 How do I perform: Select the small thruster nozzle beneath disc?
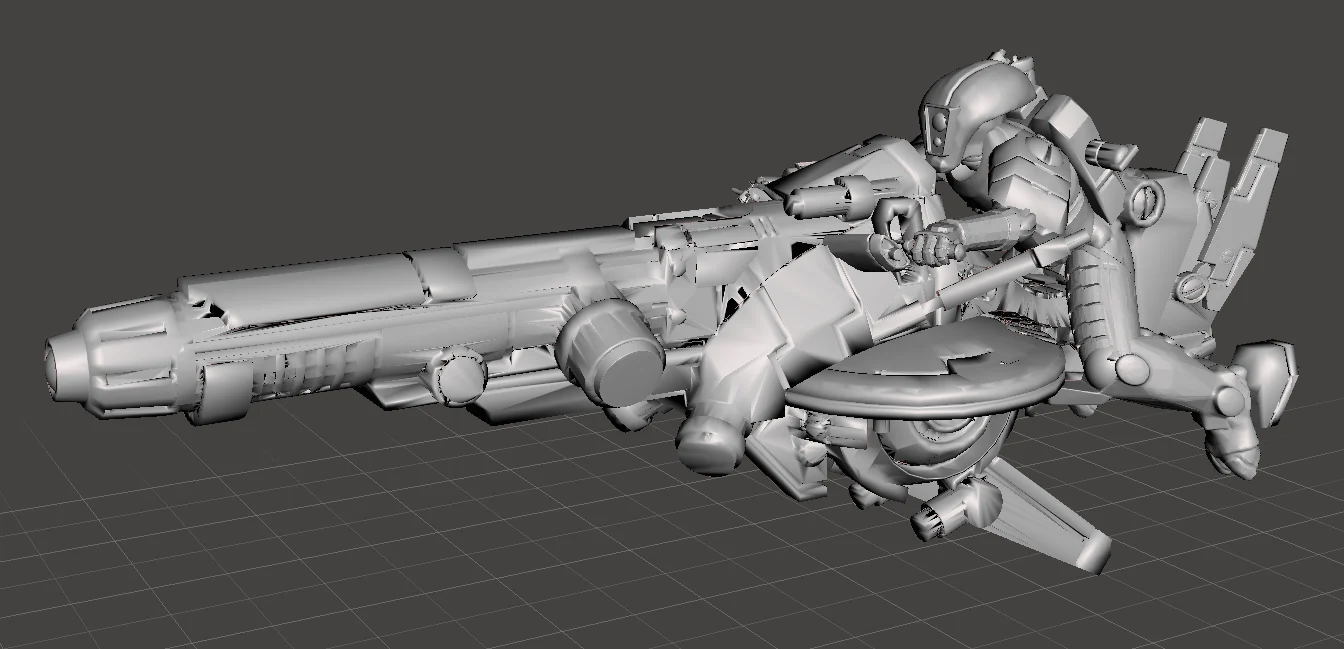tap(942, 515)
